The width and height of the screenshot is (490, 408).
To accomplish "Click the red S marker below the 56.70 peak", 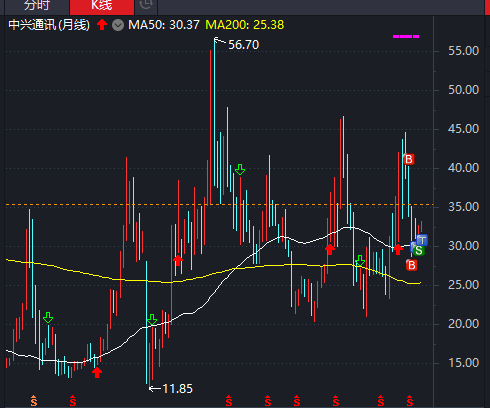I will (x=229, y=401).
